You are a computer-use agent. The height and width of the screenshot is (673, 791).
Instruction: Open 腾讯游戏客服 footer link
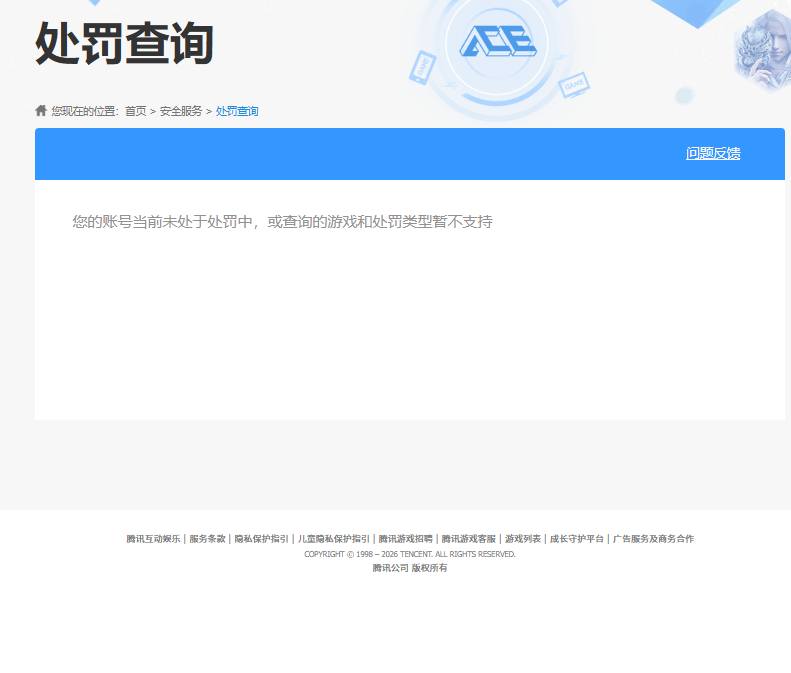point(469,539)
